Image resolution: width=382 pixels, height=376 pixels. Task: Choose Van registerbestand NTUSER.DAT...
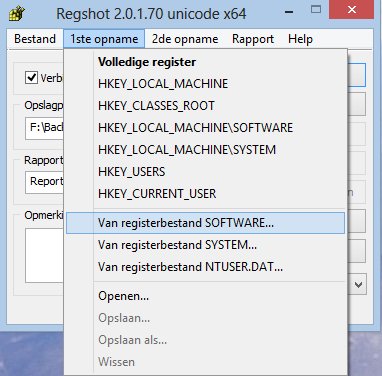[x=205, y=267]
